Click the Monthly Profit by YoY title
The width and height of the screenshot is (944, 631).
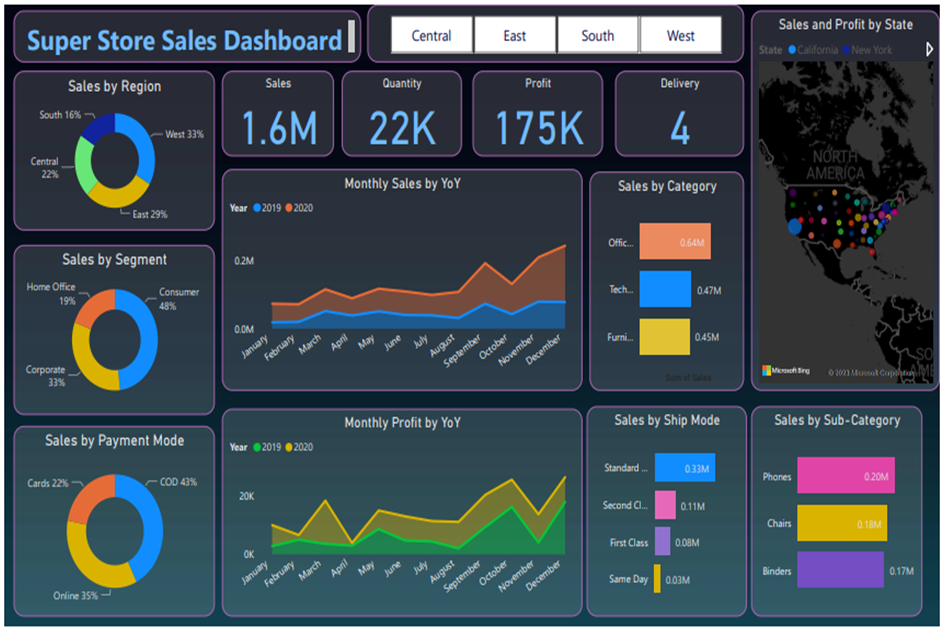[x=402, y=423]
